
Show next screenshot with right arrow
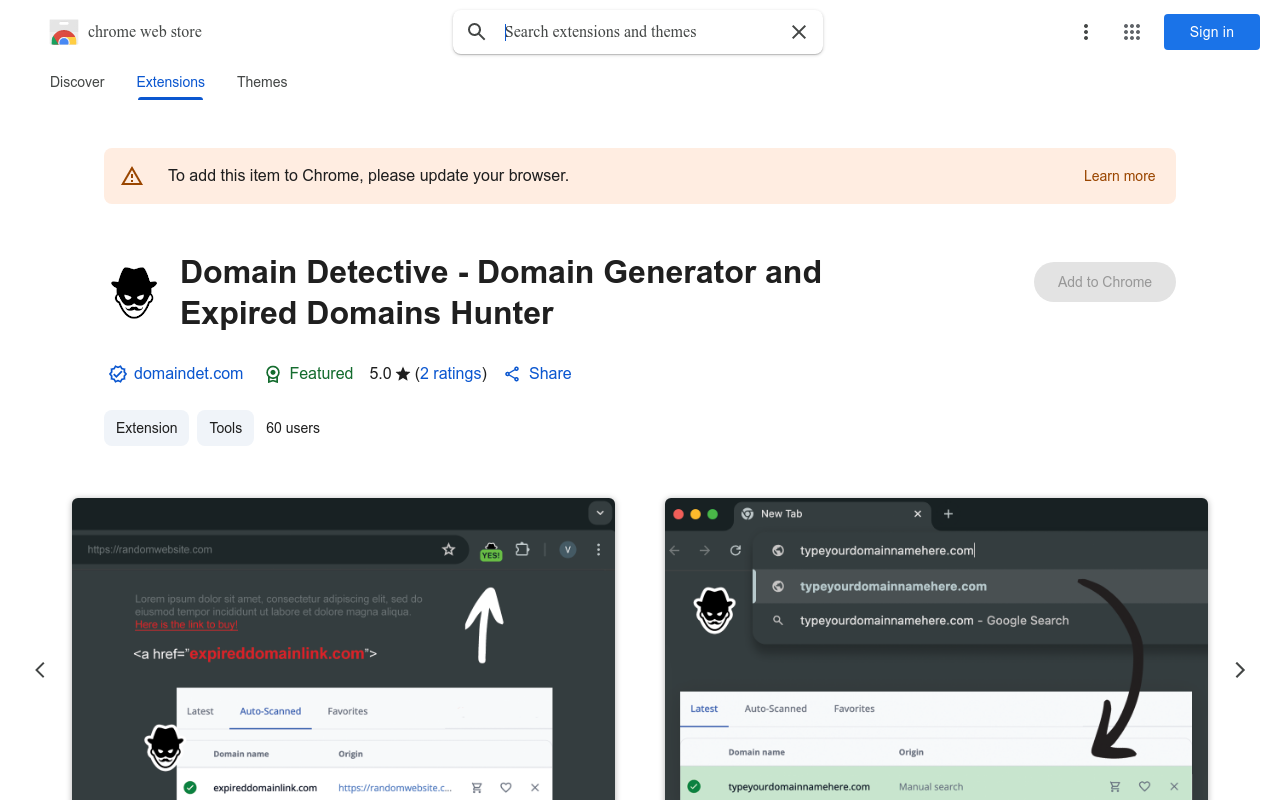point(1240,670)
